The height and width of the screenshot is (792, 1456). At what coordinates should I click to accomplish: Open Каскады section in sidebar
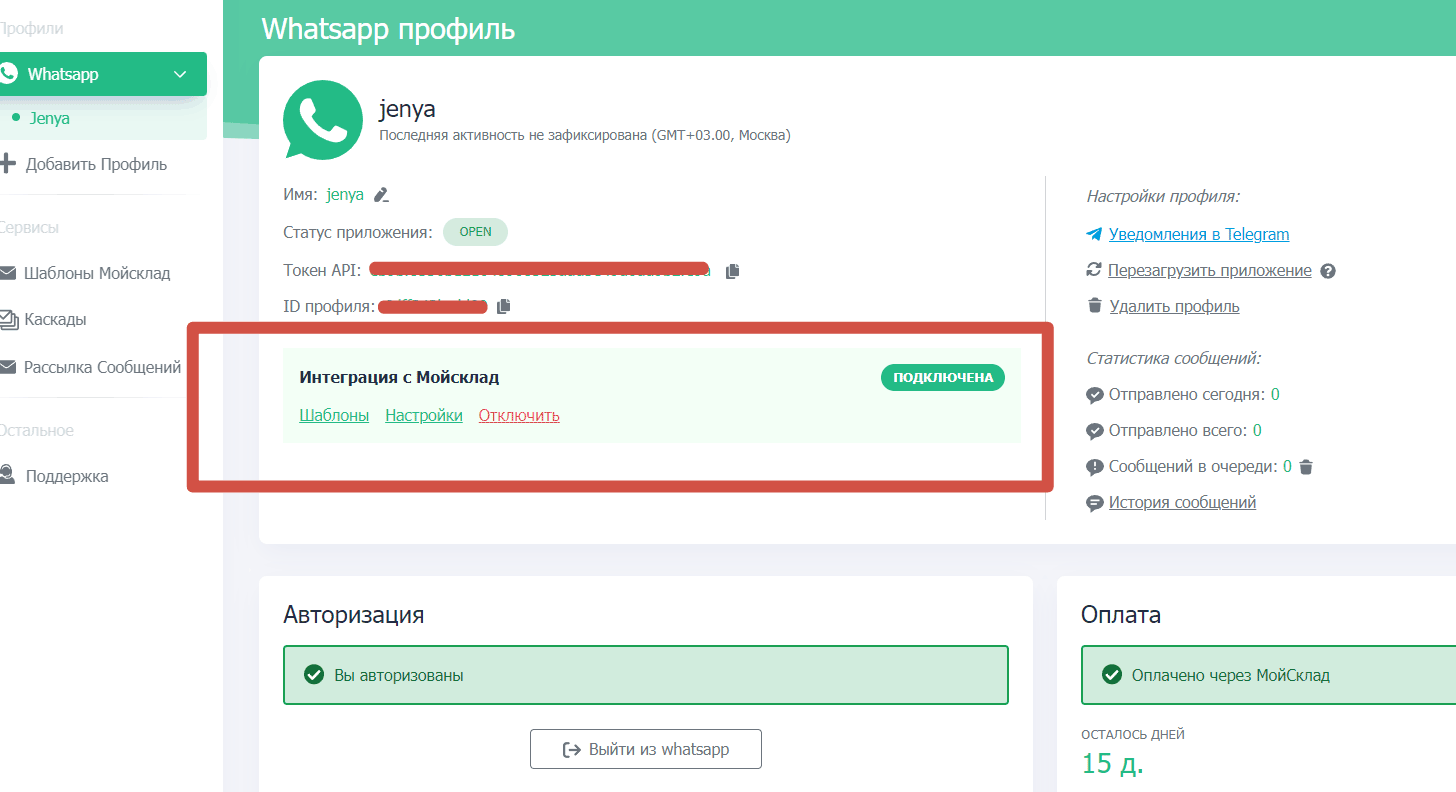click(x=55, y=320)
